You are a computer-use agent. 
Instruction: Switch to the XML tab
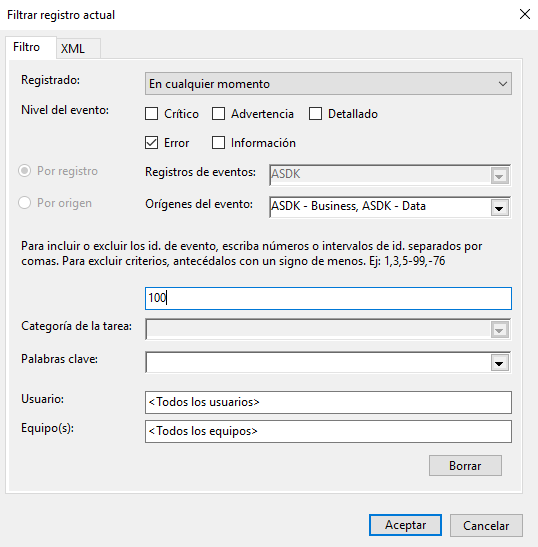[79, 48]
